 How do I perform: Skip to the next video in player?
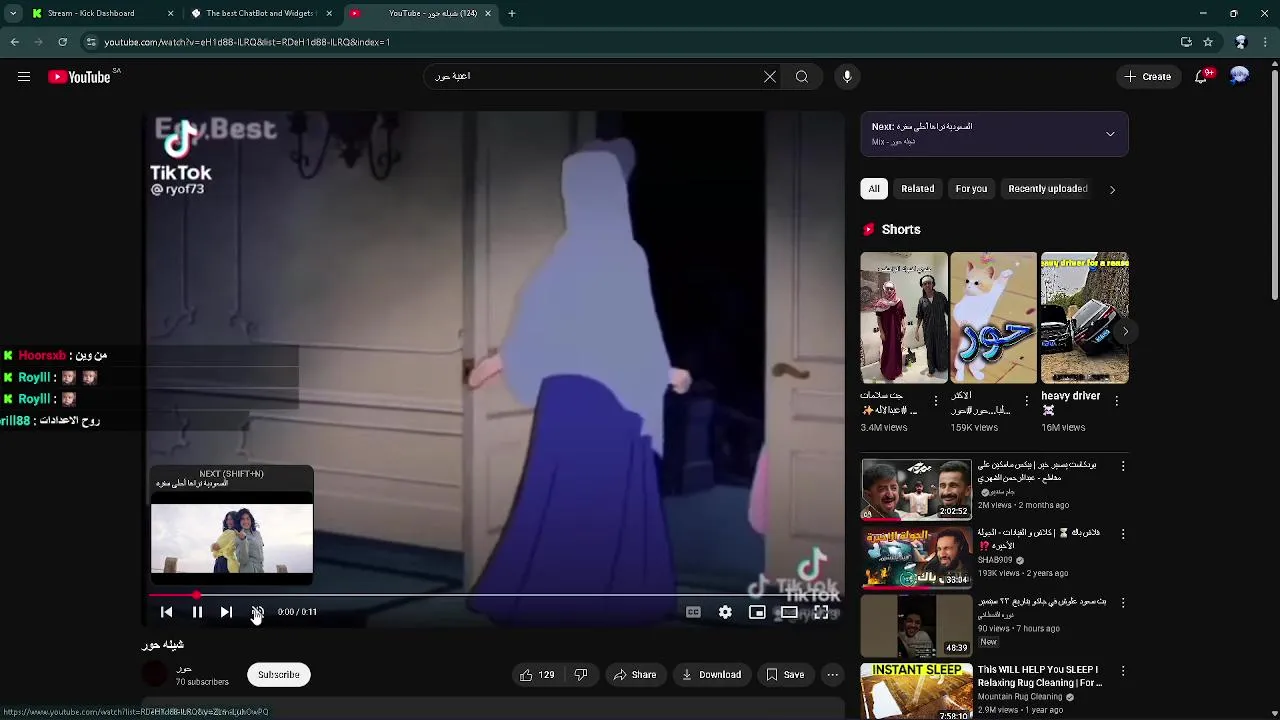point(226,612)
